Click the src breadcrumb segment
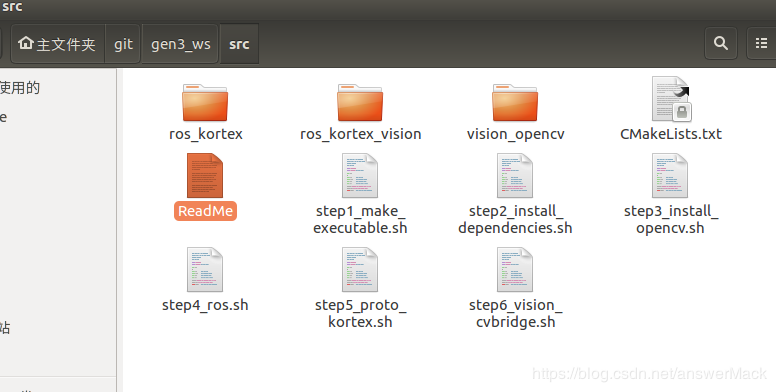This screenshot has height=392, width=776. [x=239, y=44]
